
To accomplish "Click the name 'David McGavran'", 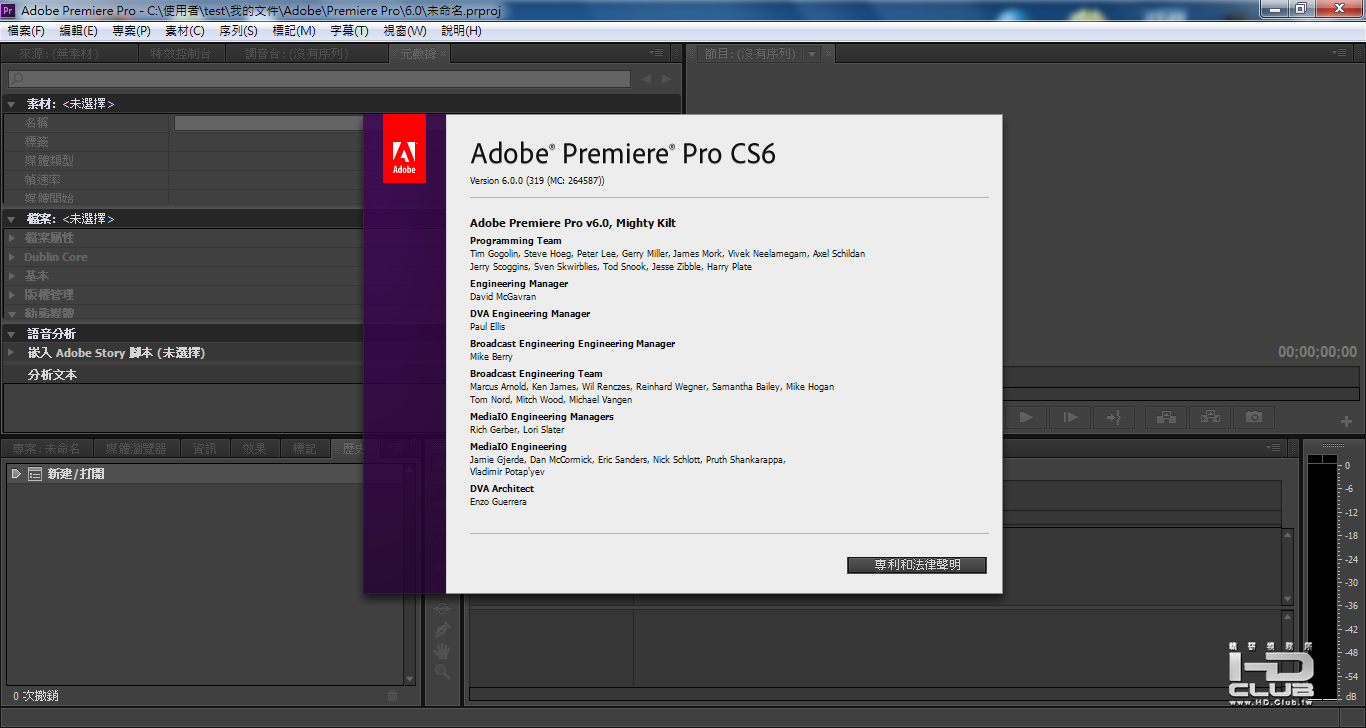I will click(505, 297).
